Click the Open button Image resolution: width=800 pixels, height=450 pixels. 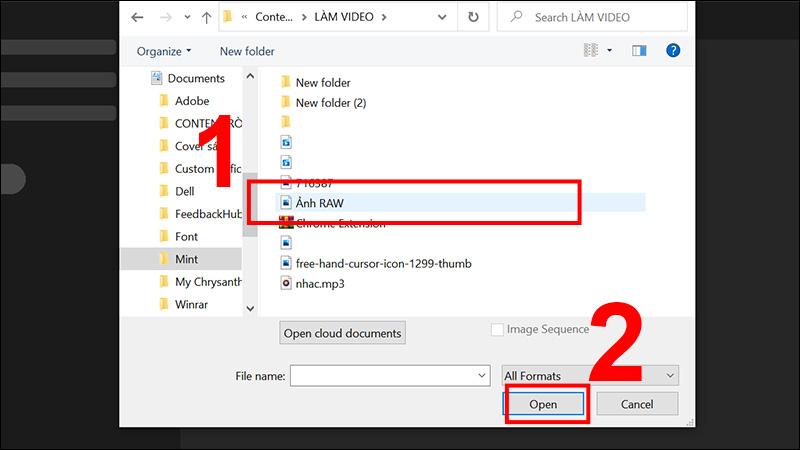[x=543, y=404]
